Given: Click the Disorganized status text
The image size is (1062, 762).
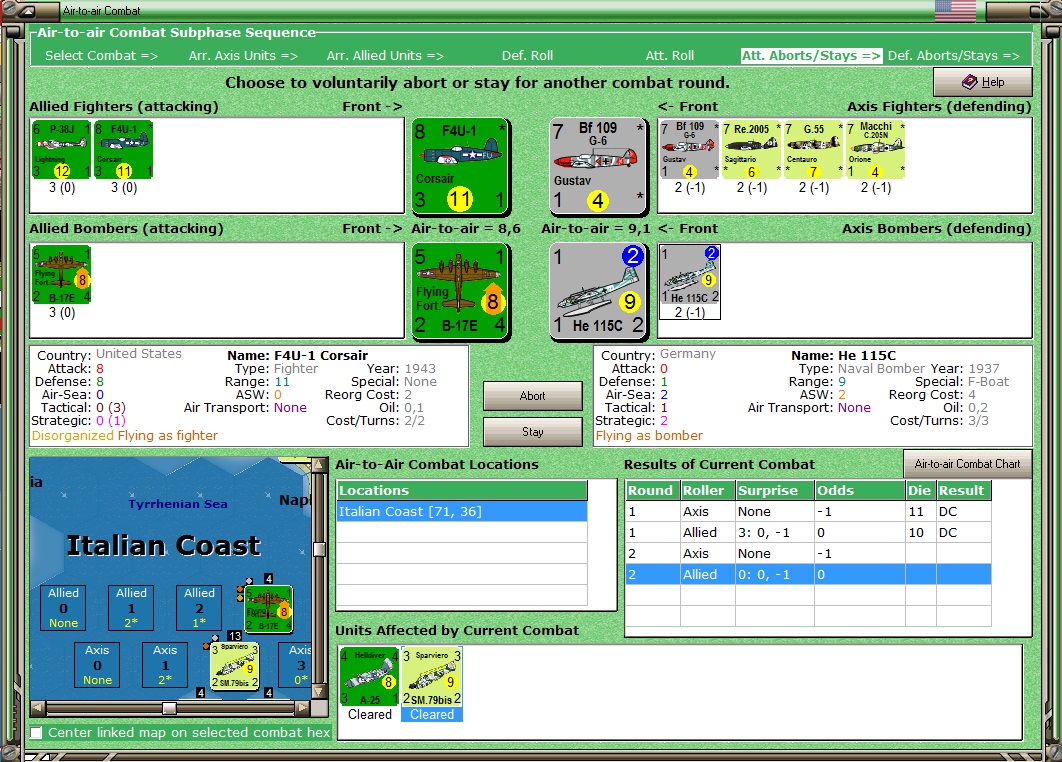Looking at the screenshot, I should [x=72, y=436].
